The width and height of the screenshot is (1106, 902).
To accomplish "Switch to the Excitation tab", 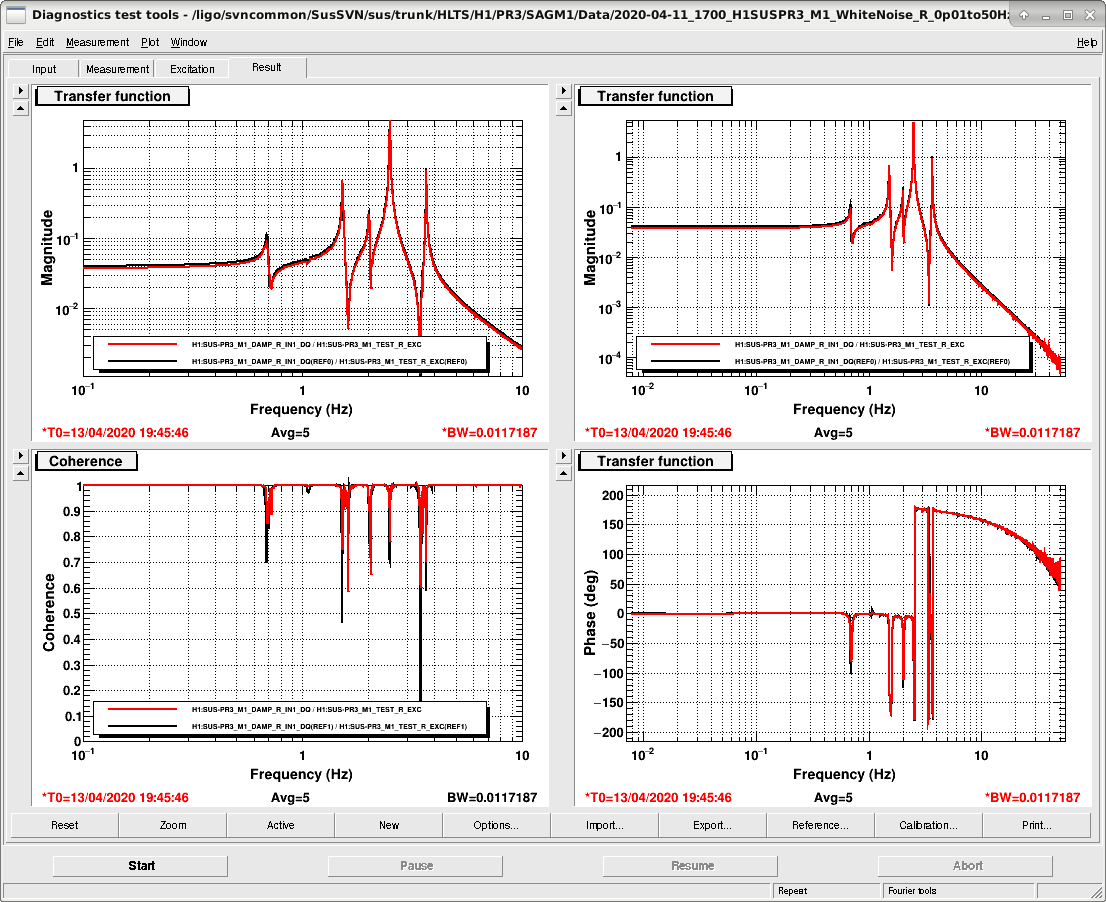I will (192, 69).
